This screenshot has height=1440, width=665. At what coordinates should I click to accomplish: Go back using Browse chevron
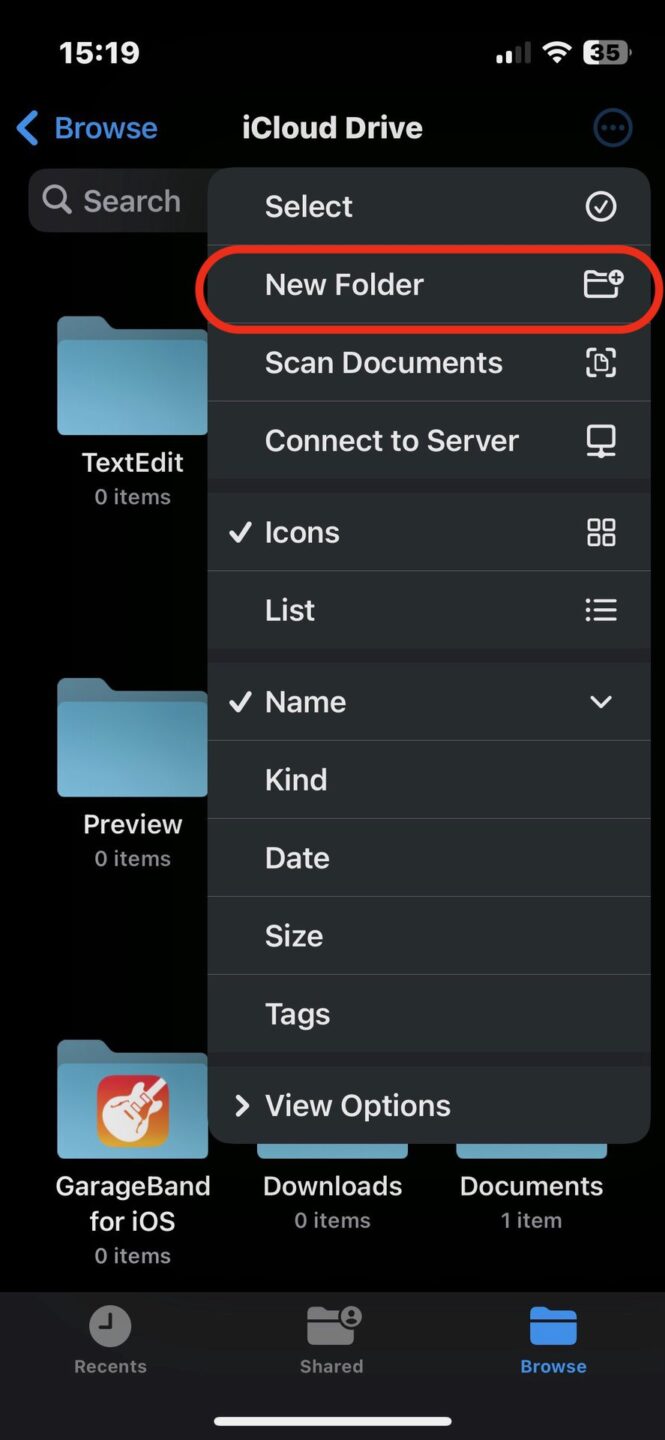point(28,128)
